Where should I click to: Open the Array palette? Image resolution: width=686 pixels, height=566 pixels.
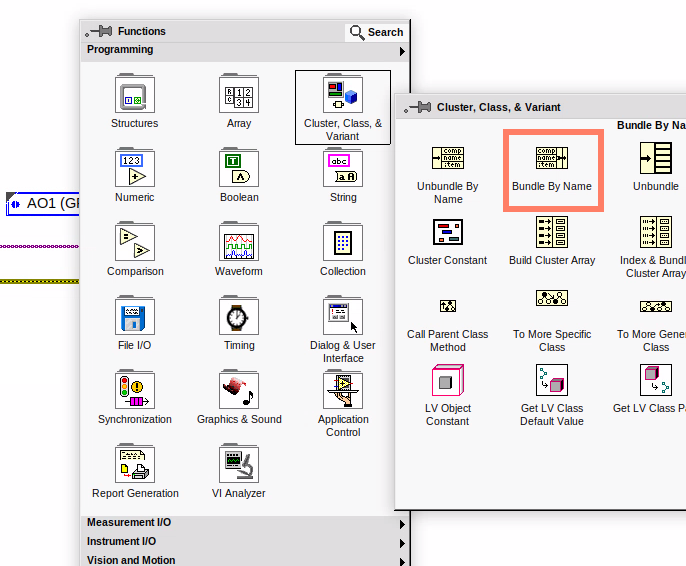point(239,94)
